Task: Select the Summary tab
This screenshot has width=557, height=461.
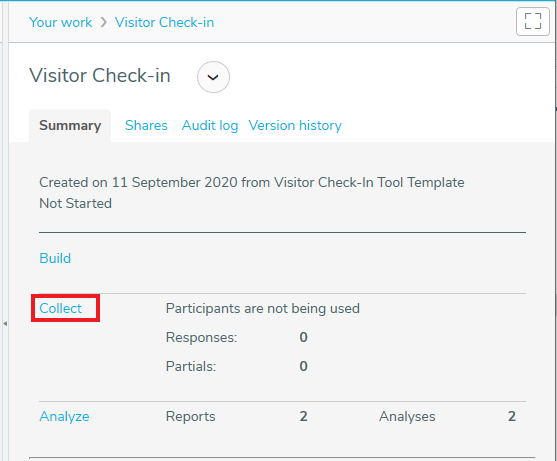Action: pos(70,125)
